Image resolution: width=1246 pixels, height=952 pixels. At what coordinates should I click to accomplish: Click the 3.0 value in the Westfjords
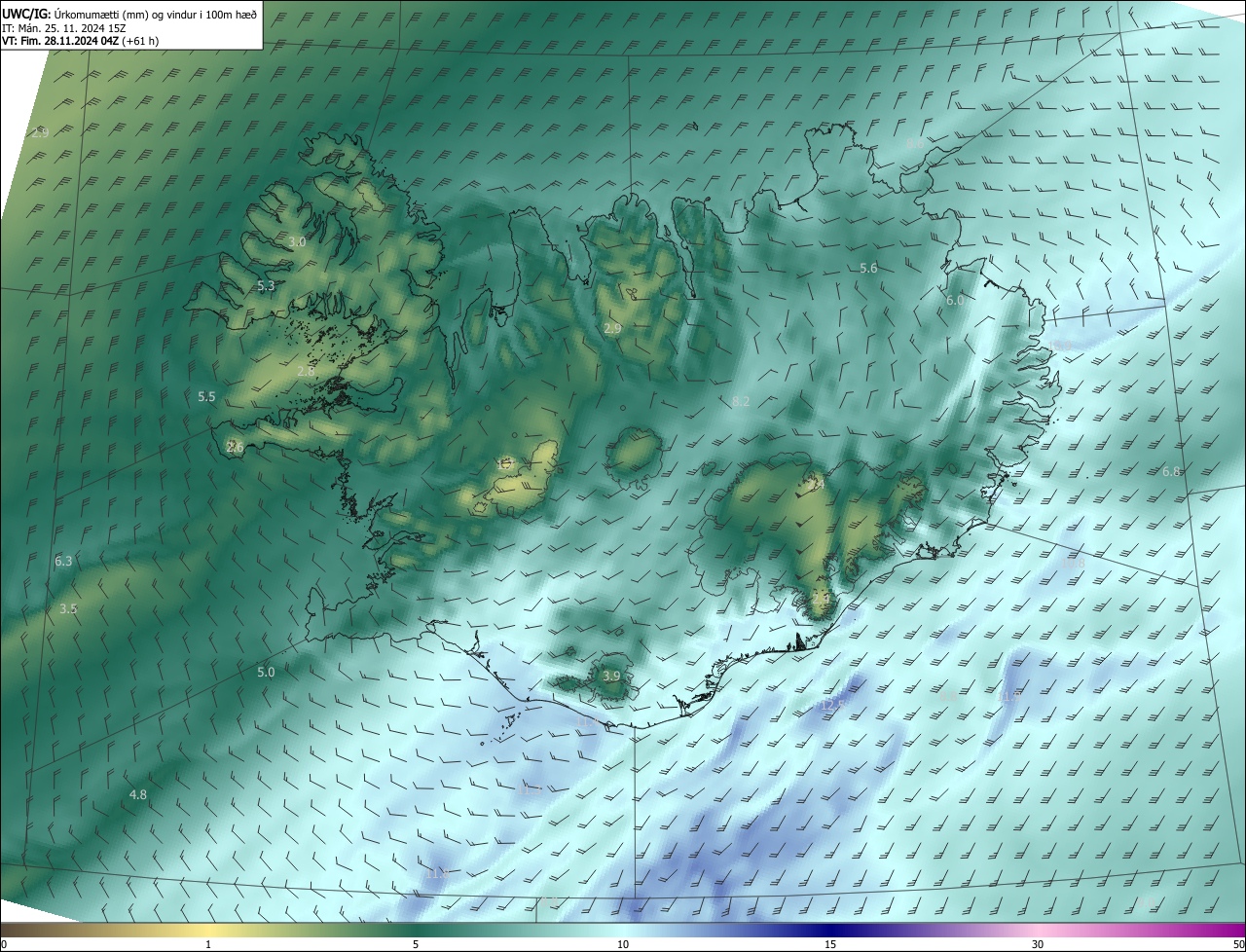pos(298,241)
